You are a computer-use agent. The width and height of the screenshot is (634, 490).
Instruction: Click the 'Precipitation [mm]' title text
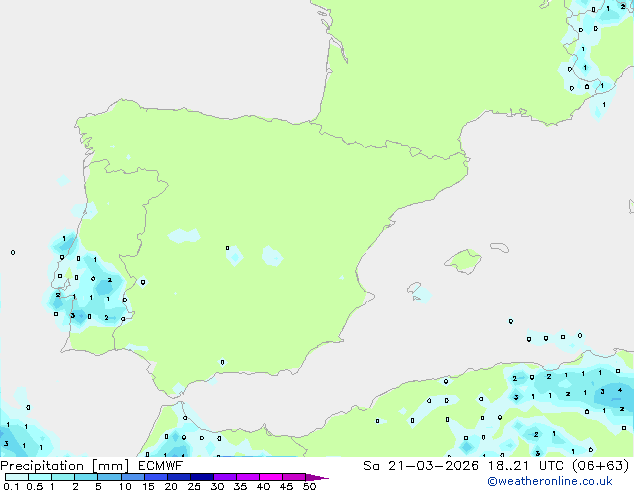coord(65,466)
